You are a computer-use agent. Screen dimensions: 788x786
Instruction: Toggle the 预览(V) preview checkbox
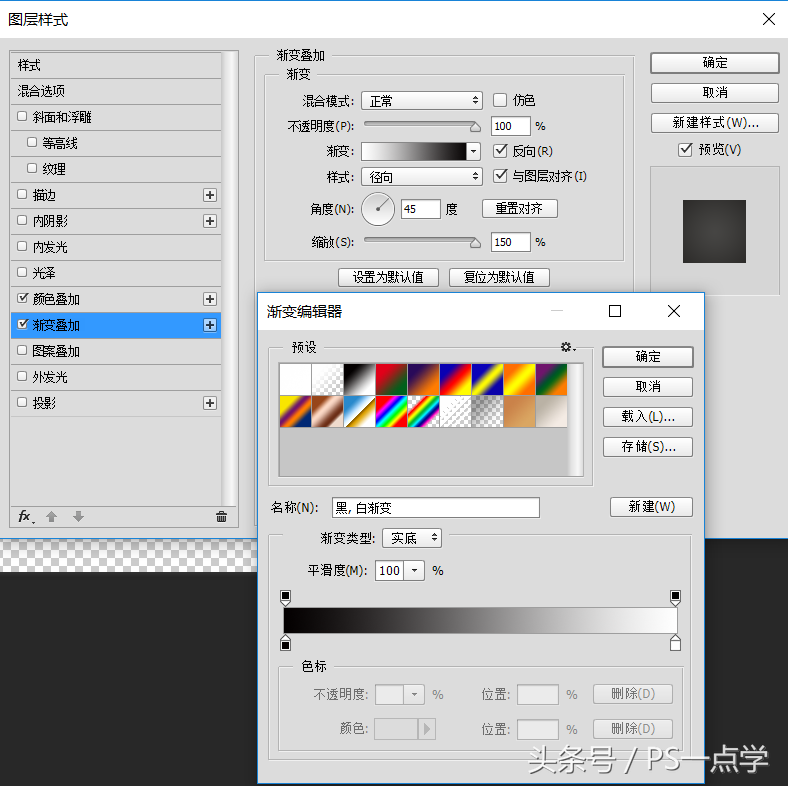point(685,149)
